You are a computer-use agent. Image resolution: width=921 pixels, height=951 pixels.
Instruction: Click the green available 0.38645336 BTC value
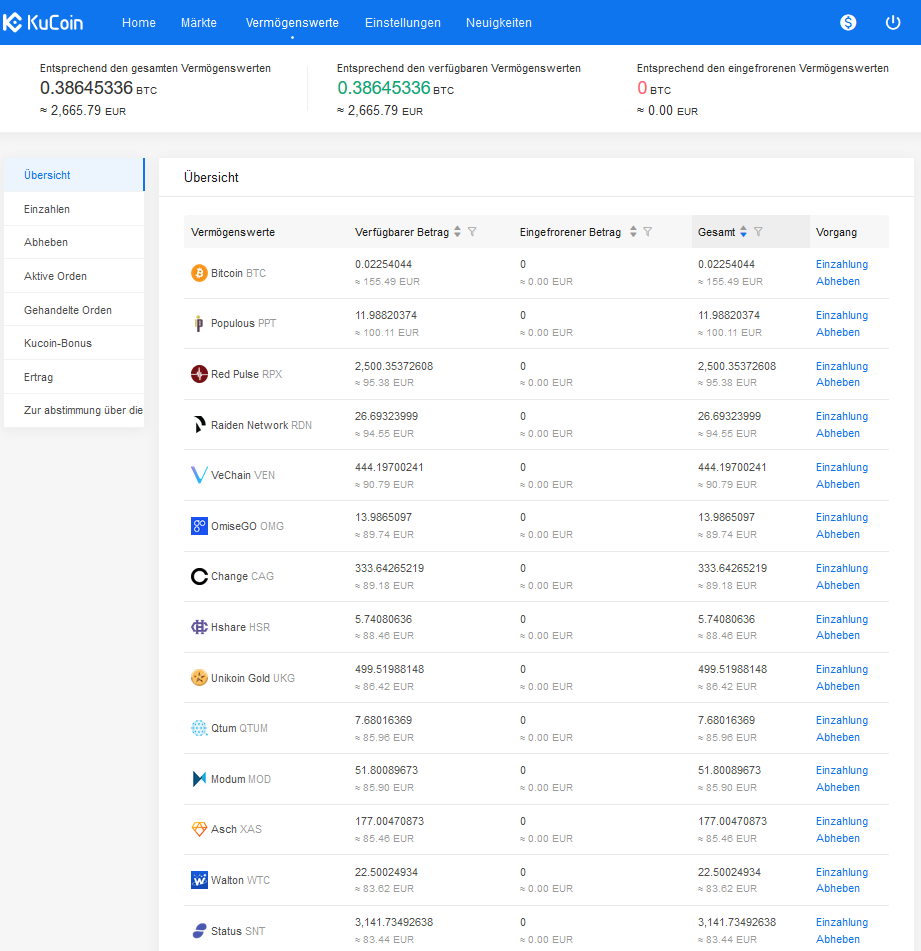(x=395, y=89)
